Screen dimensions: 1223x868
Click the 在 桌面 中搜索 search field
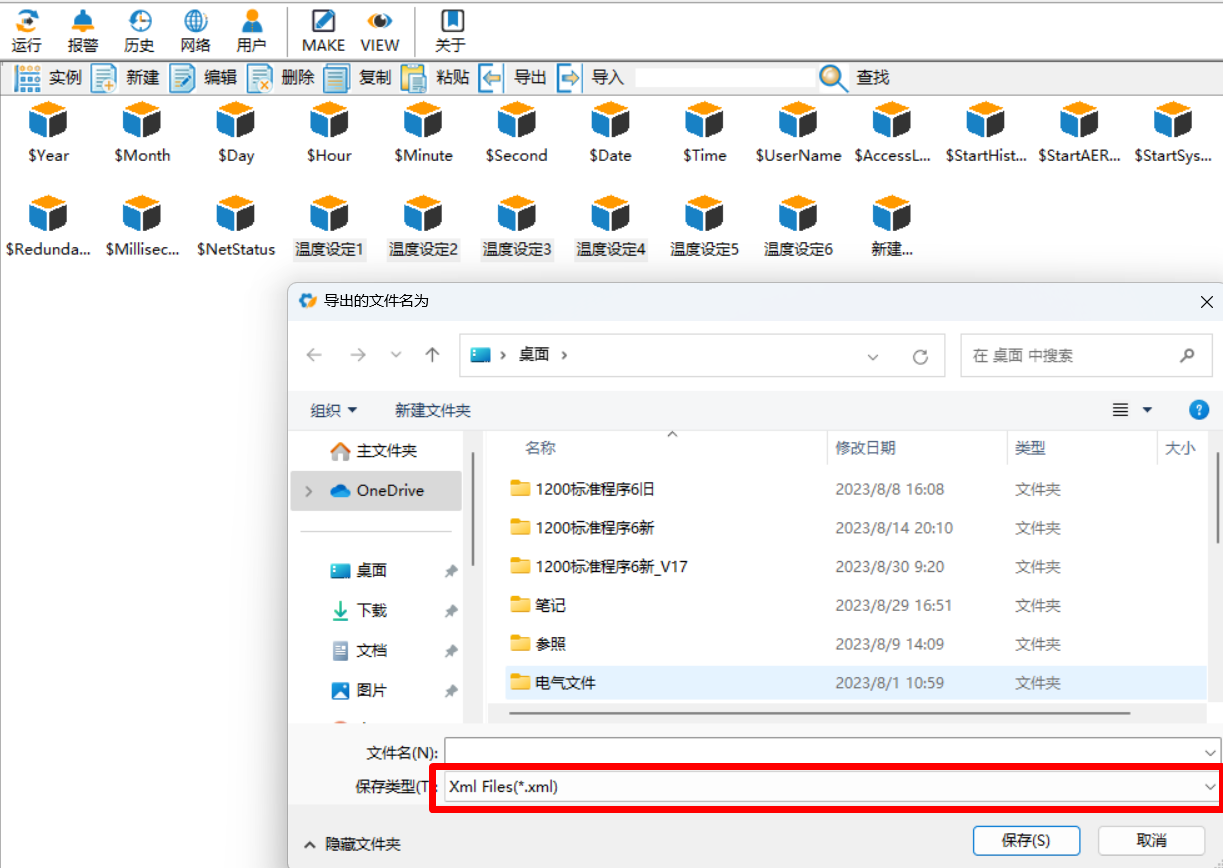click(x=1070, y=356)
